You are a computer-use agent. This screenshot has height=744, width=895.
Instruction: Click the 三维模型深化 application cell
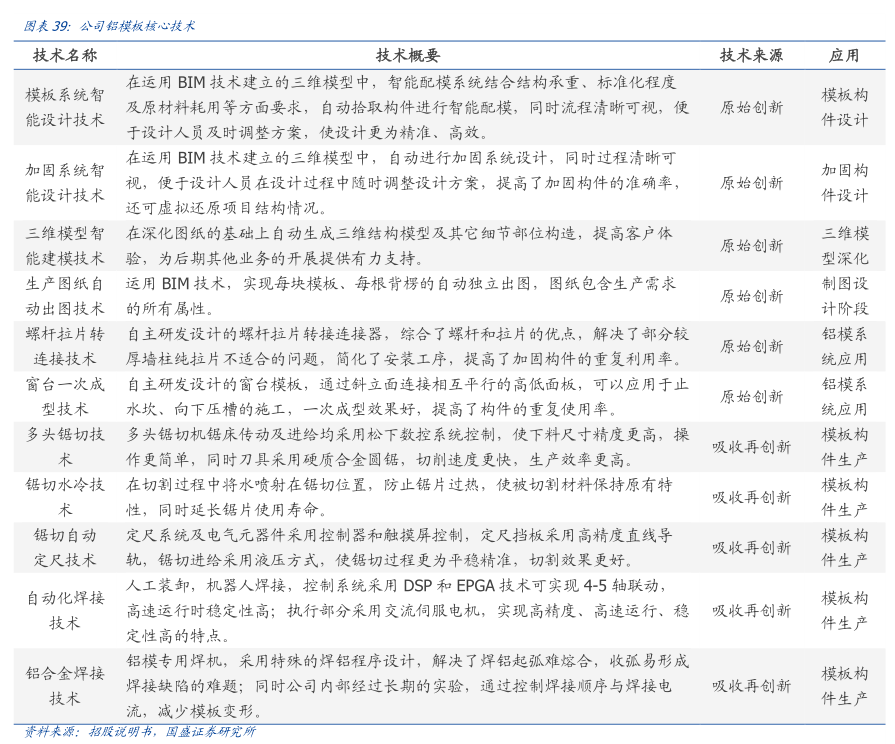844,246
